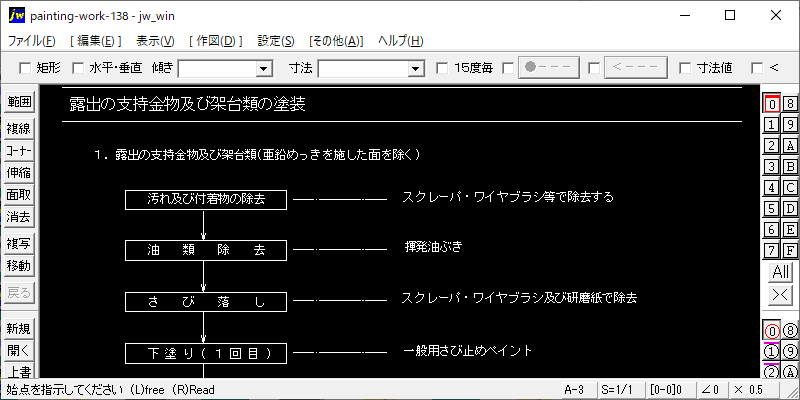Viewport: 800px width, 400px height.
Task: Enable the 15度毎 checkbox
Action: 442,68
